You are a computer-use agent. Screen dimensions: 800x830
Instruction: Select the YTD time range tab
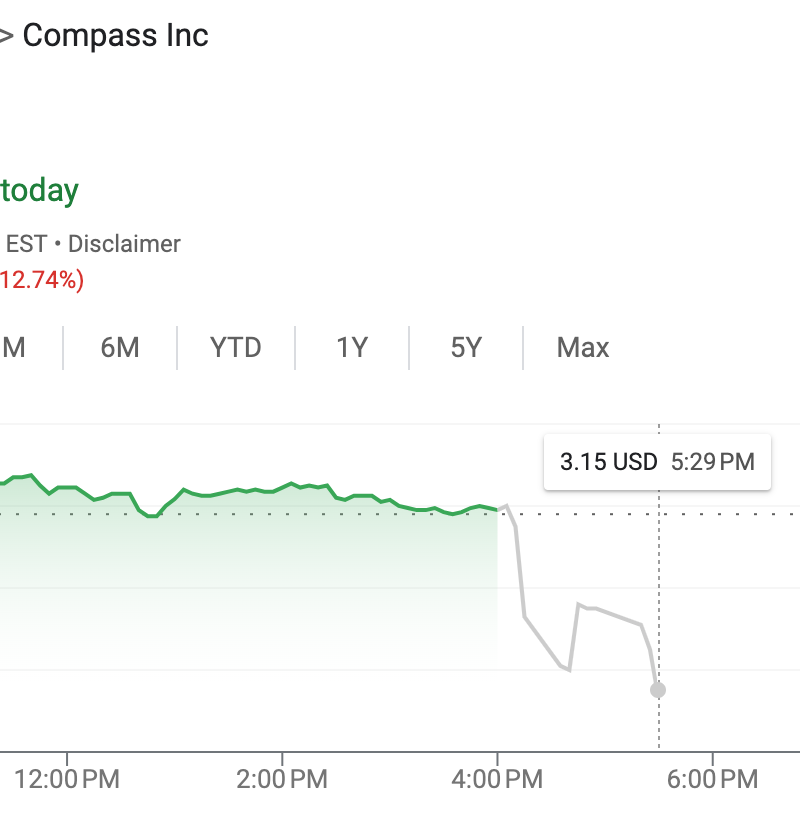[x=235, y=348]
